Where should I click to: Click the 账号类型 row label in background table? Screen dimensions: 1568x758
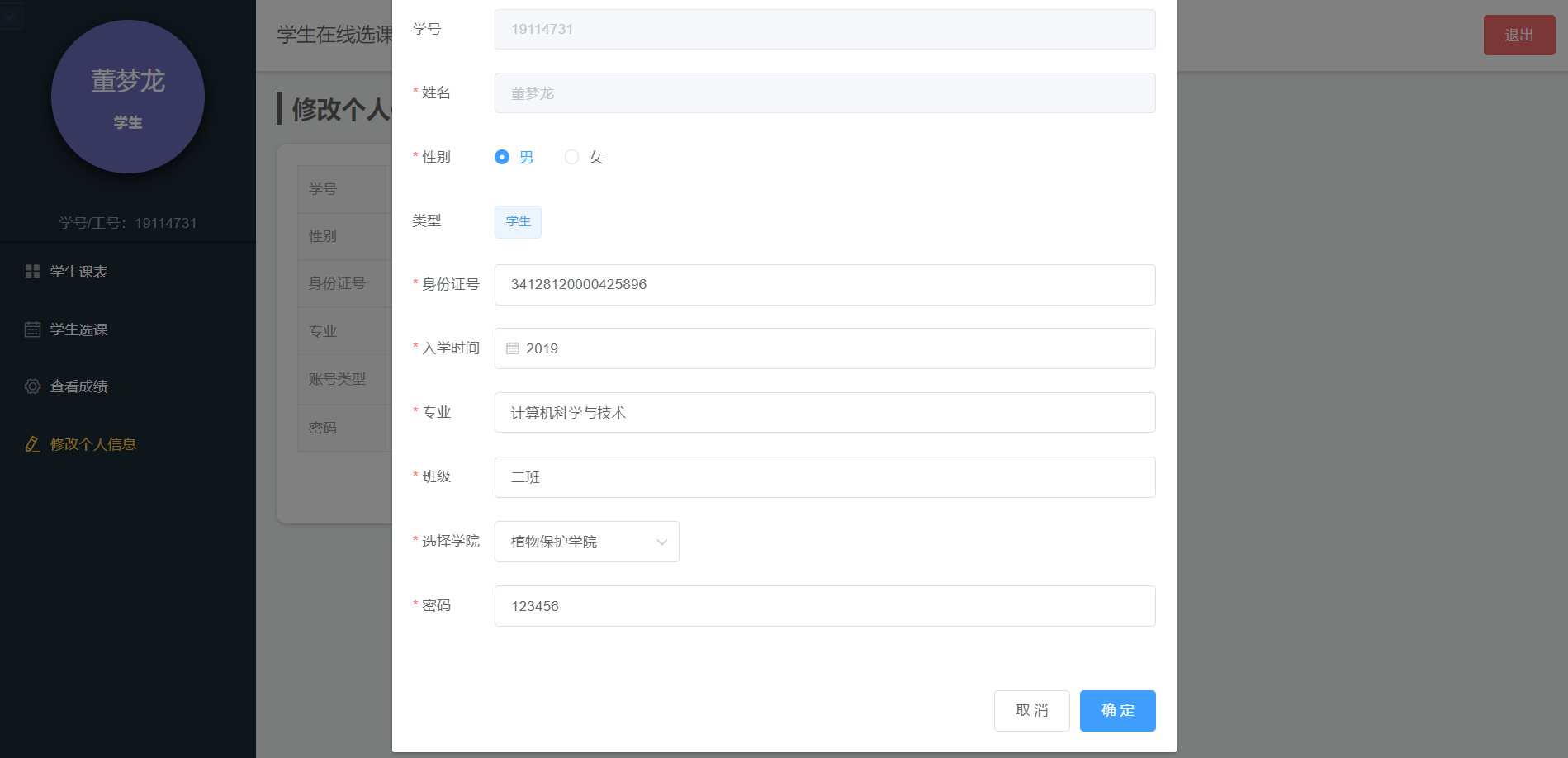click(337, 379)
